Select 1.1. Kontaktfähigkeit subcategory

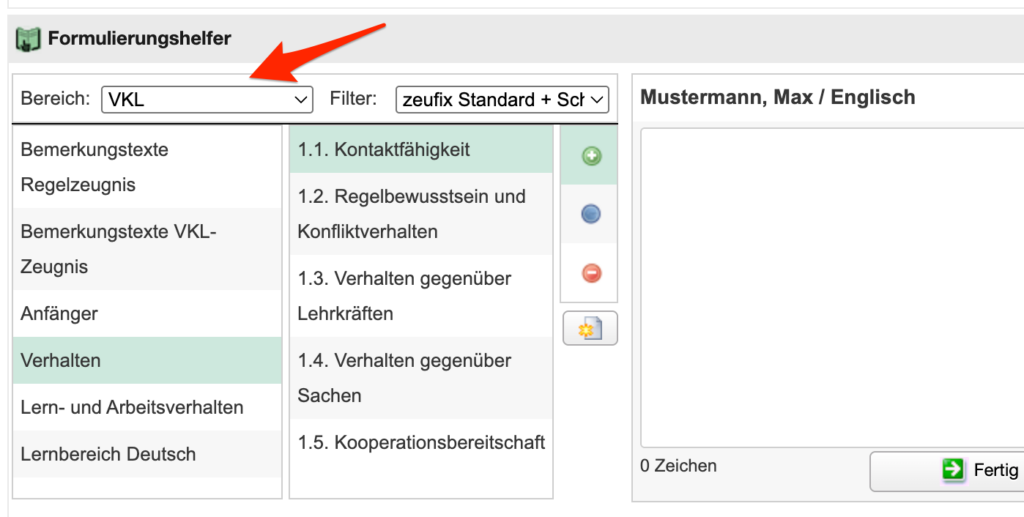point(420,149)
